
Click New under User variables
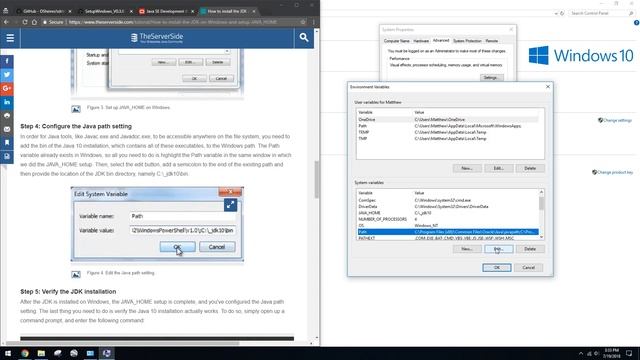[x=467, y=168]
